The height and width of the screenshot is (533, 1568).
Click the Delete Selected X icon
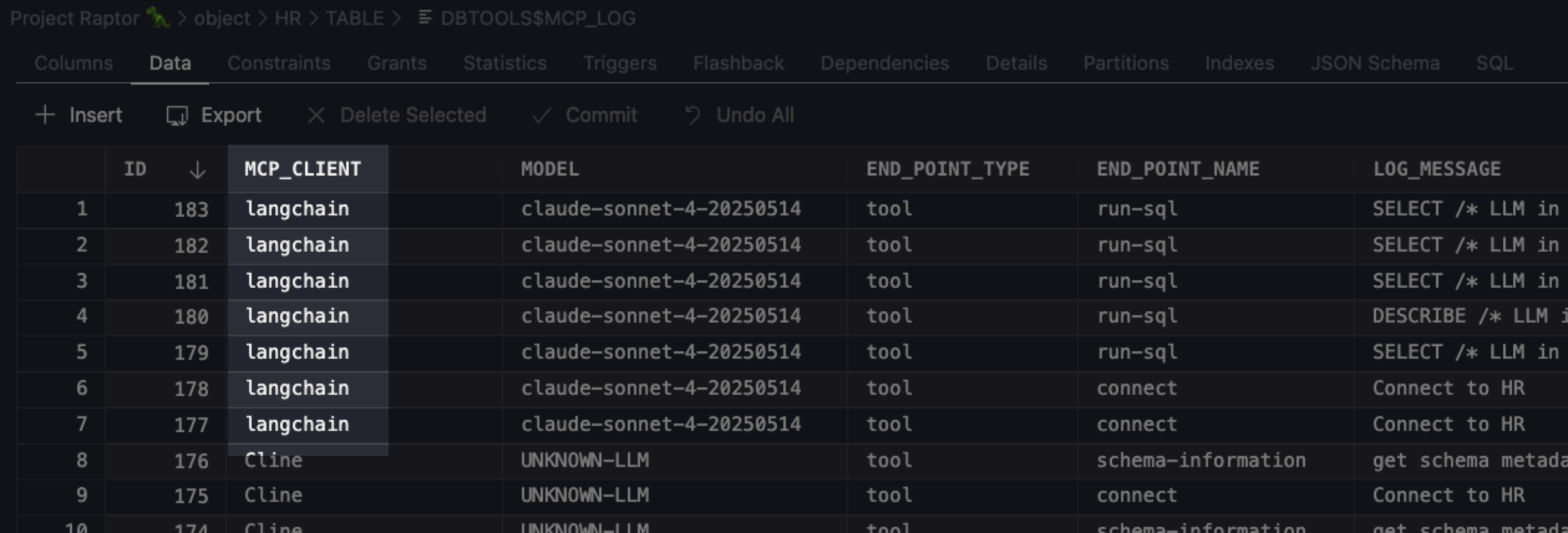click(316, 115)
